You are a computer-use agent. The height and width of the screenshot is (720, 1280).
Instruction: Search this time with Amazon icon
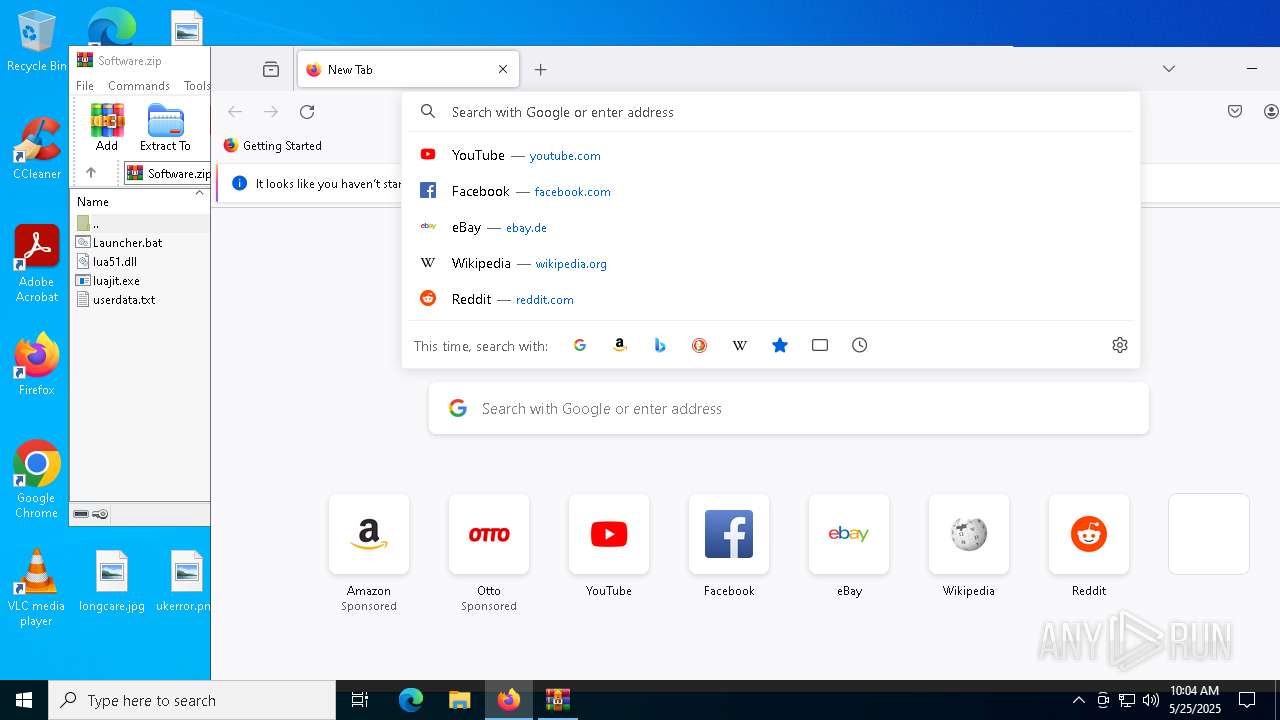pos(620,345)
